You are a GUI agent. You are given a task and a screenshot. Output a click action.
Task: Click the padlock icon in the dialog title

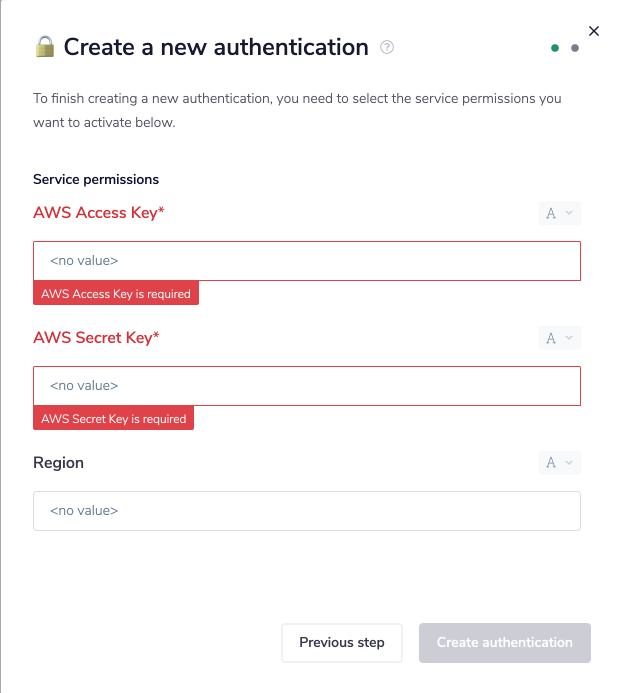click(x=45, y=46)
